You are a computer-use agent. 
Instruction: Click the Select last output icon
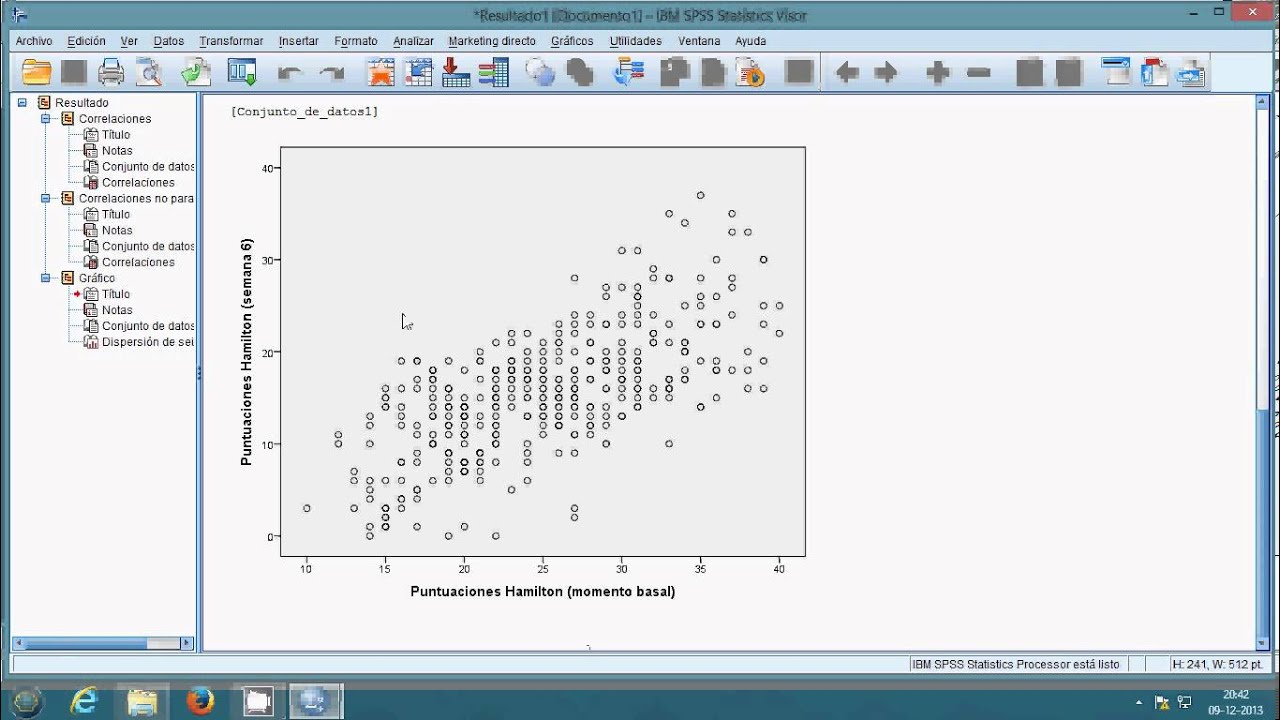point(629,73)
